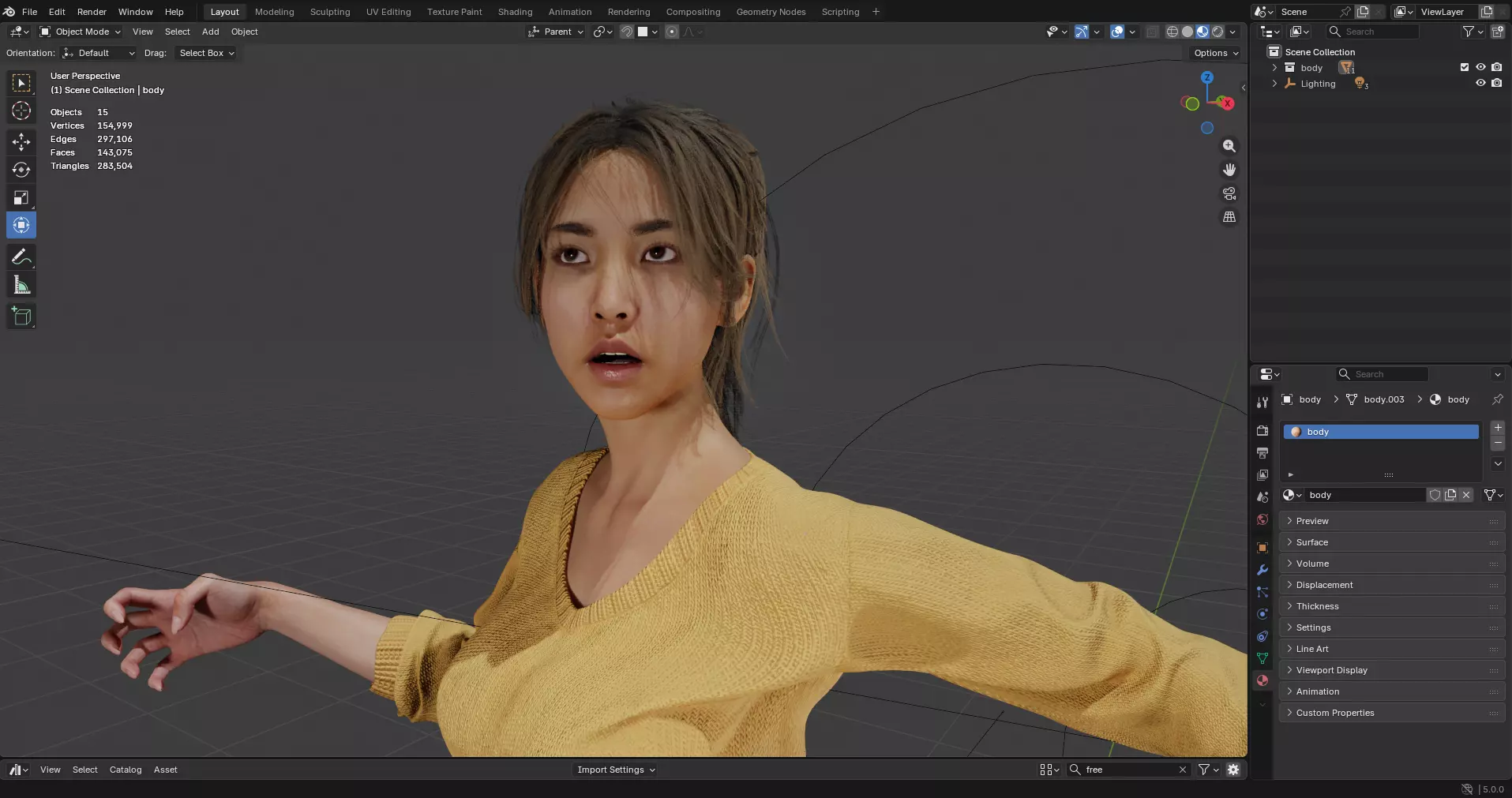Remove the selected material slot
The height and width of the screenshot is (798, 1512).
[x=1498, y=443]
